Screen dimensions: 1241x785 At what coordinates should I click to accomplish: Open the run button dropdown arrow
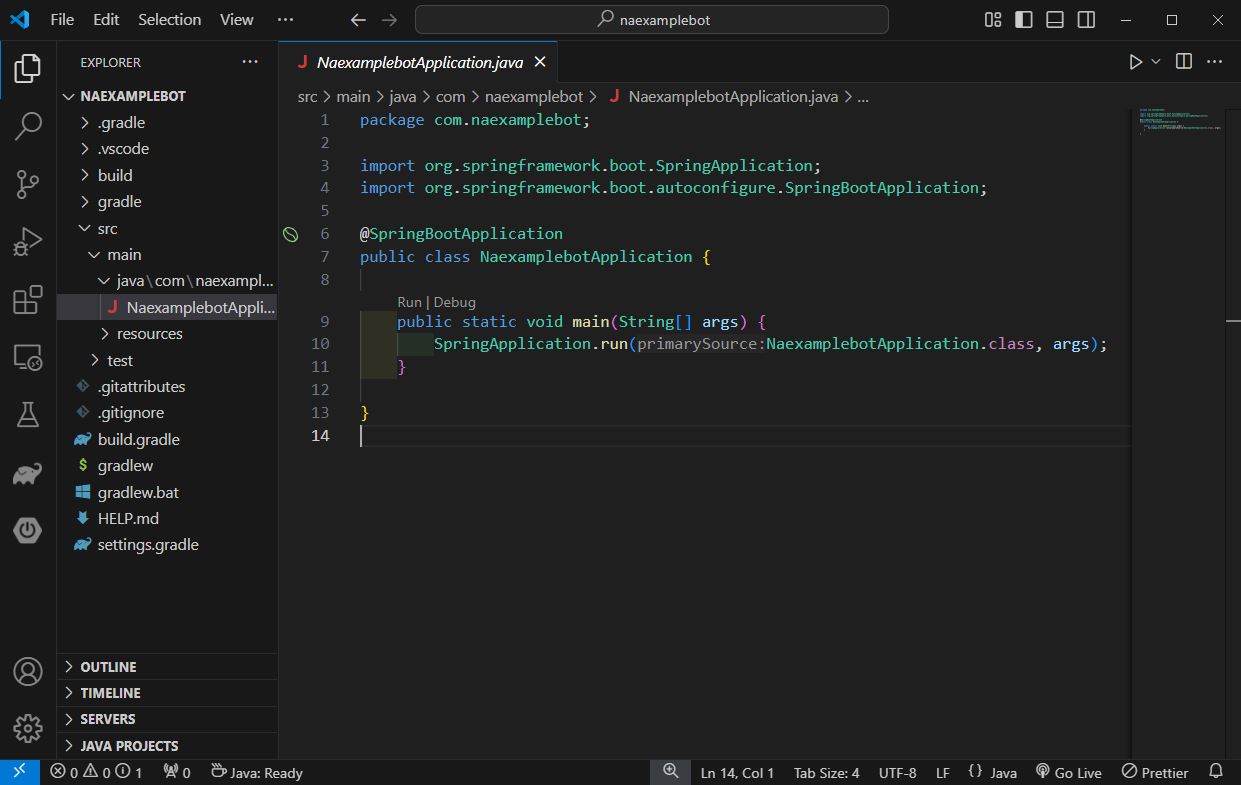coord(1156,62)
